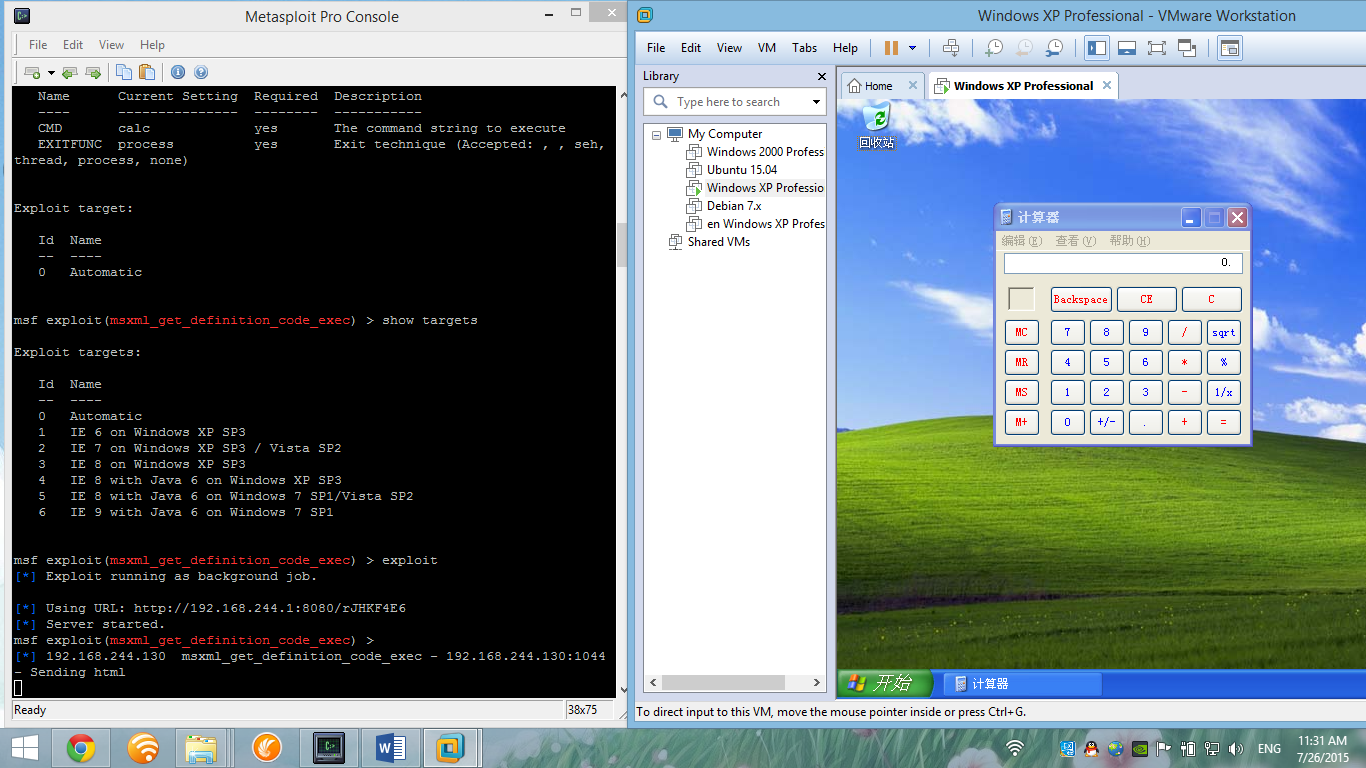The image size is (1366, 768).
Task: Click Send Ctrl+Alt+Del icon in VMware toolbar
Action: pos(951,48)
